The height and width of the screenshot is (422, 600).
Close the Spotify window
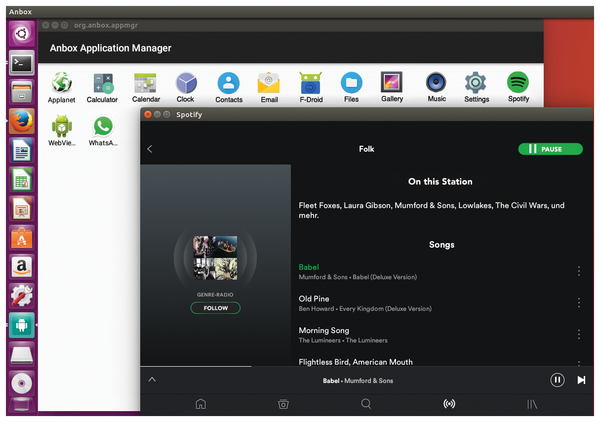tap(148, 114)
